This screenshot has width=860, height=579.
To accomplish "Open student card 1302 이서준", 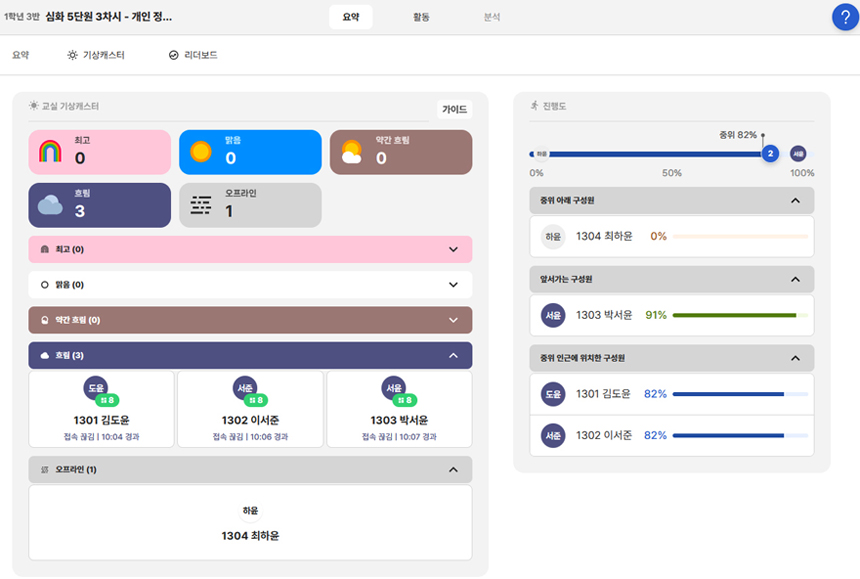I will click(x=250, y=410).
